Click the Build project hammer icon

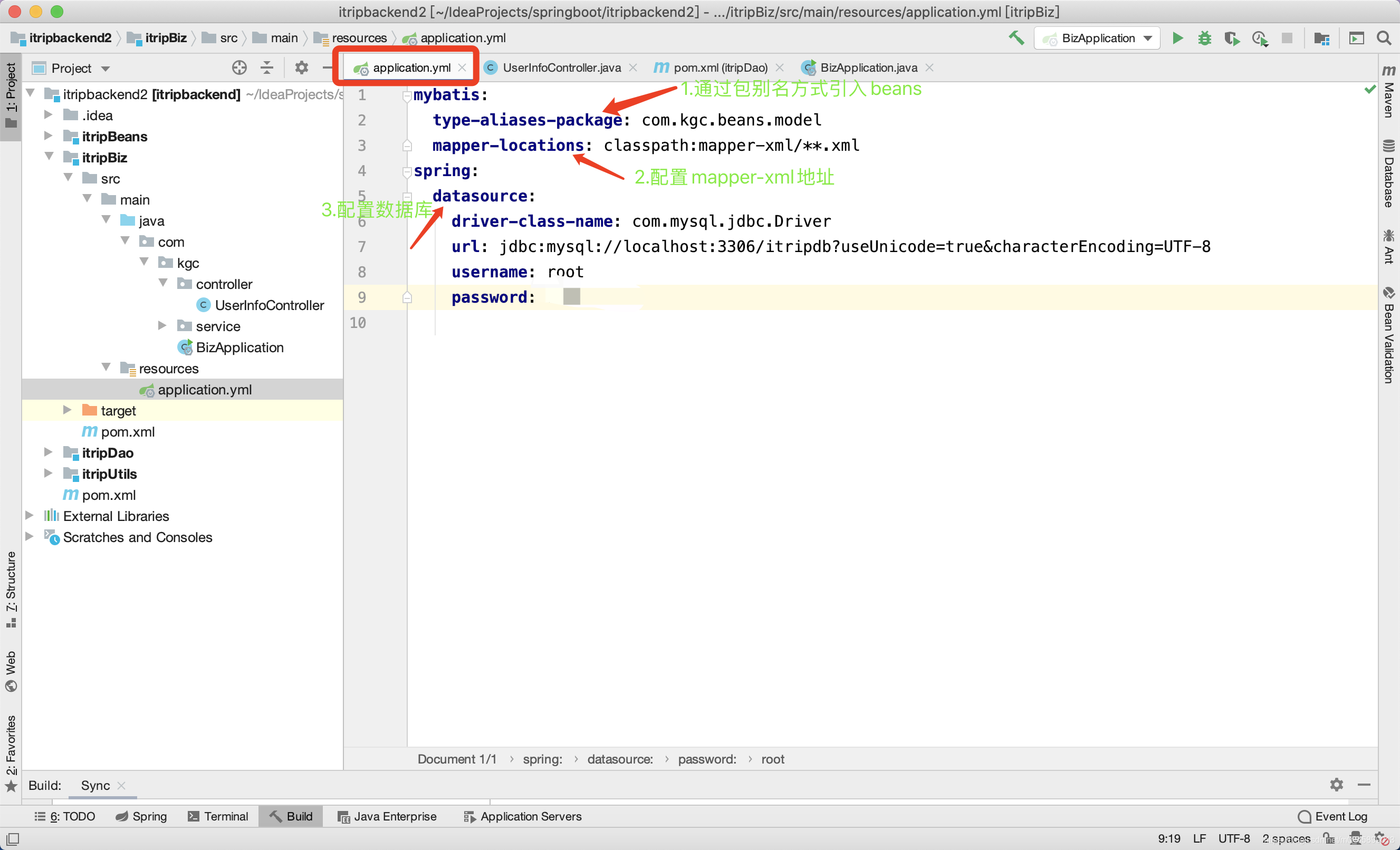point(1017,38)
